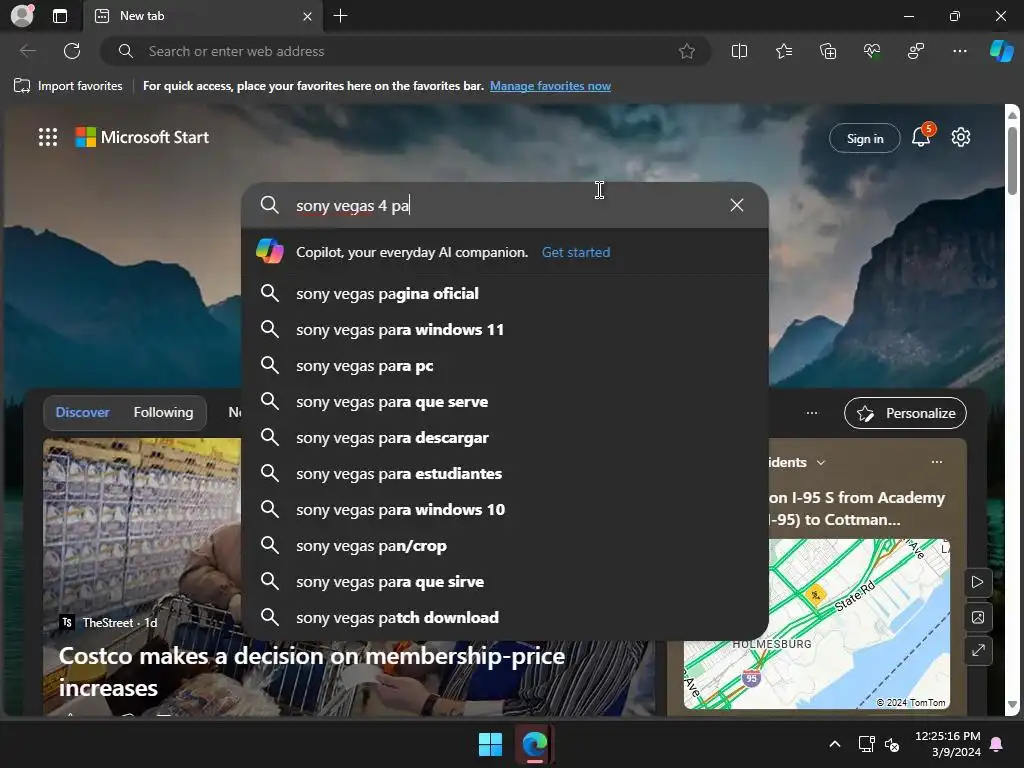Select suggestion sony vegas pagina oficial
Screen dimensions: 1024x768
click(x=504, y=293)
